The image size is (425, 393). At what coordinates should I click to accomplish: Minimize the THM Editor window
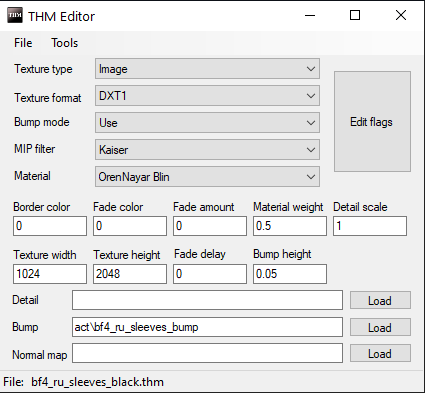310,15
